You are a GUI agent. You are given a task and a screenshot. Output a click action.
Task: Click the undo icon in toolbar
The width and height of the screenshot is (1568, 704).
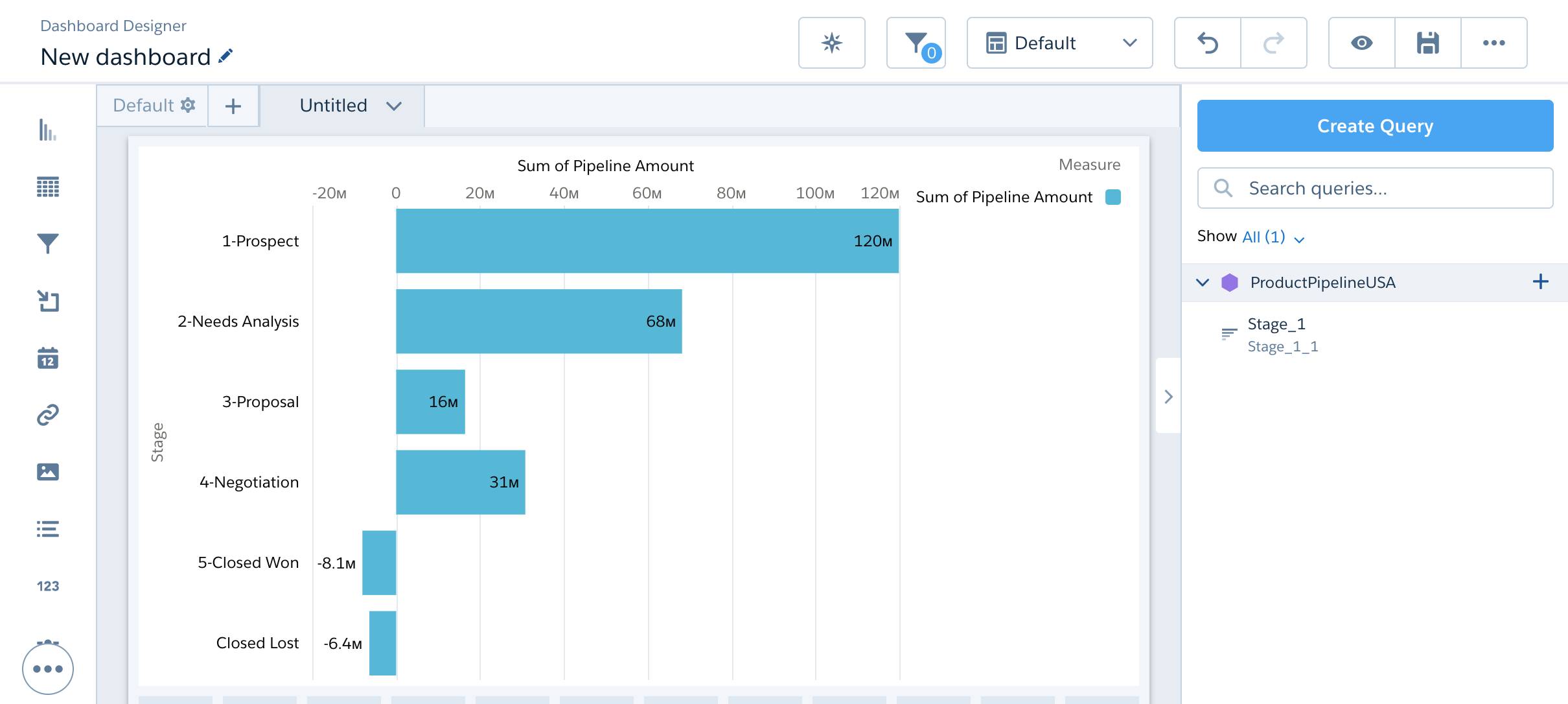(x=1208, y=43)
